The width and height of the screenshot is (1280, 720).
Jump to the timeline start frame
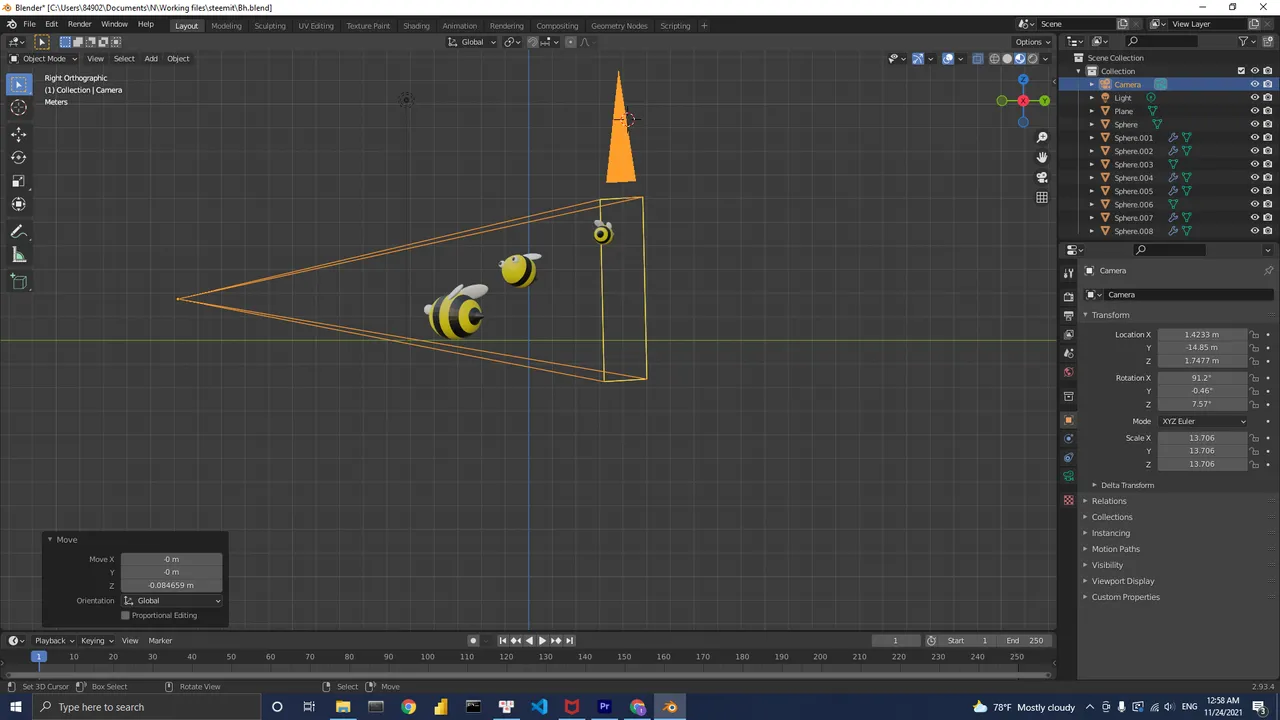[503, 640]
